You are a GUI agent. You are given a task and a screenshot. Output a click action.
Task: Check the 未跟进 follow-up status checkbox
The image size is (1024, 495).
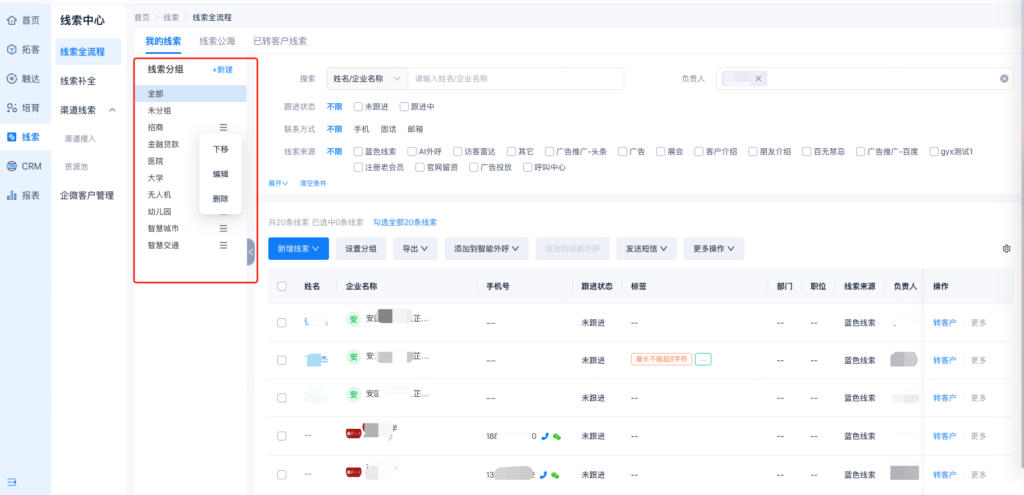pos(358,106)
